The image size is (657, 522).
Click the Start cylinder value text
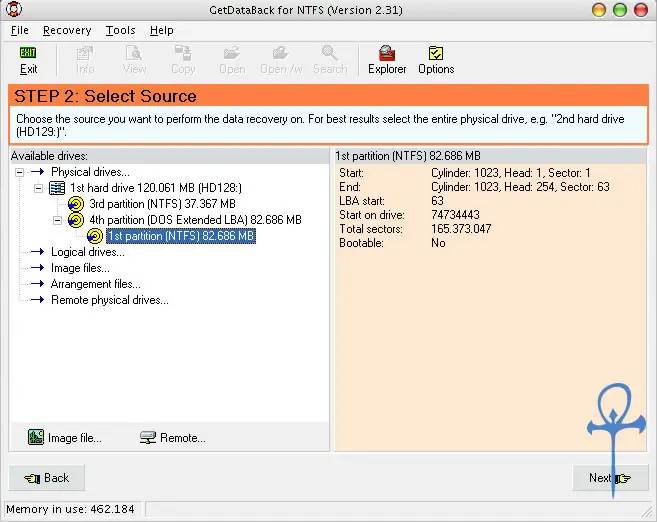510,173
